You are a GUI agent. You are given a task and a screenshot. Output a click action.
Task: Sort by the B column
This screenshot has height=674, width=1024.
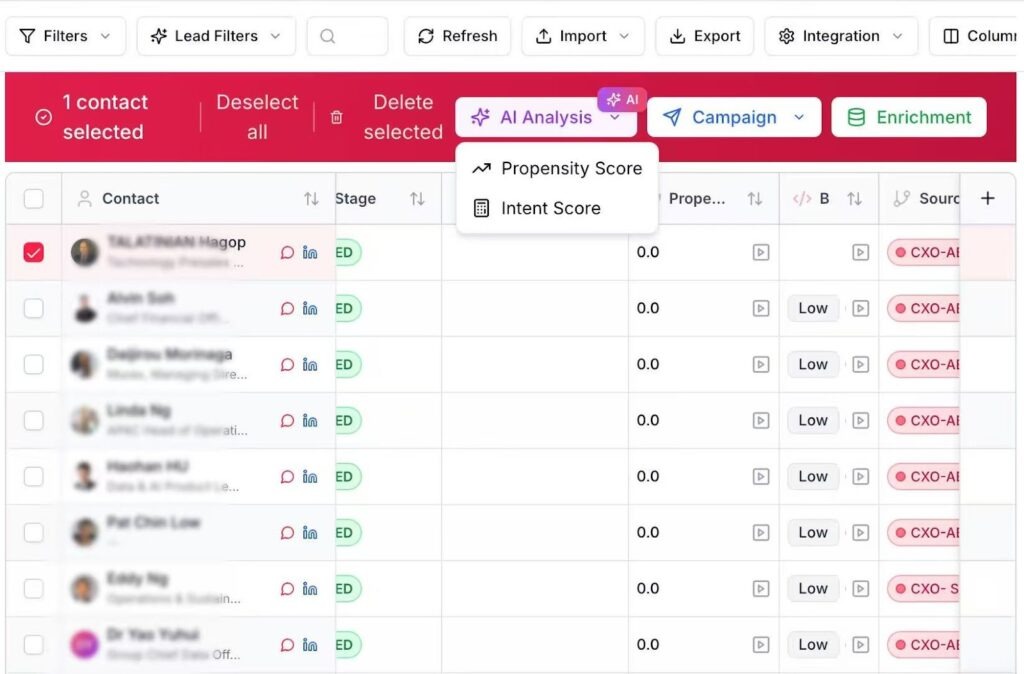tap(854, 199)
